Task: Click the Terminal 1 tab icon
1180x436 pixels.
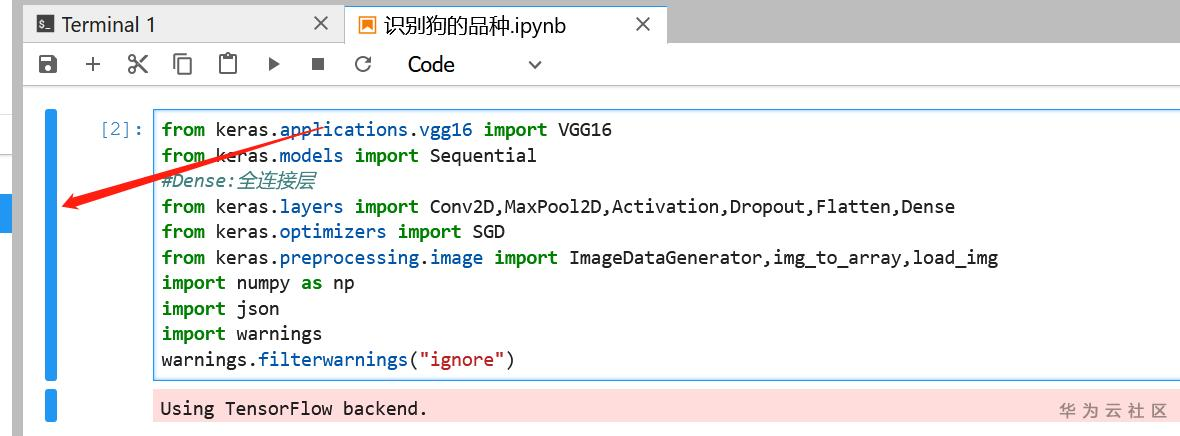Action: [45, 25]
